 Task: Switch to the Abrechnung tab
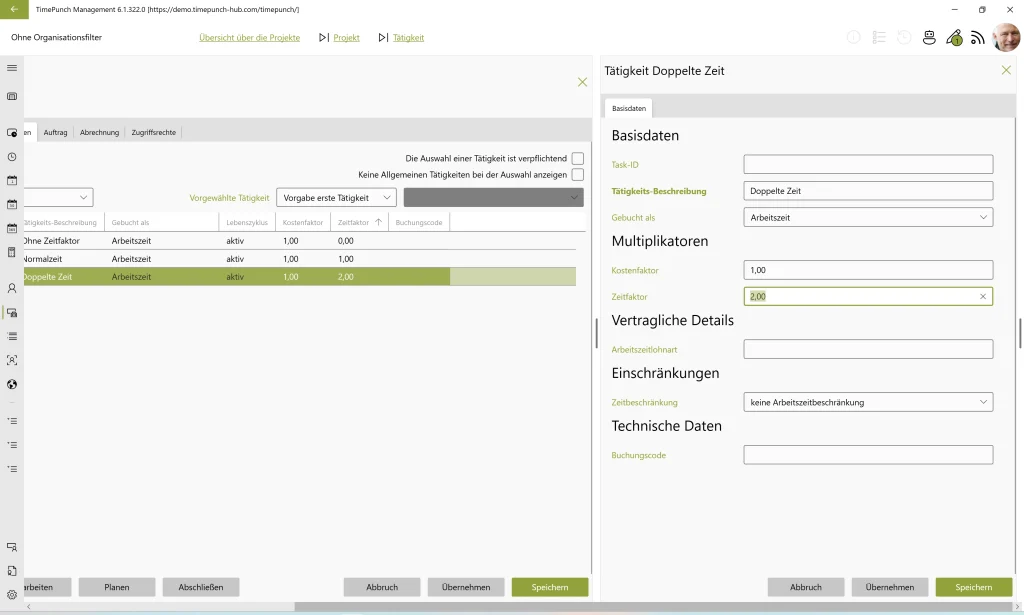[x=99, y=132]
